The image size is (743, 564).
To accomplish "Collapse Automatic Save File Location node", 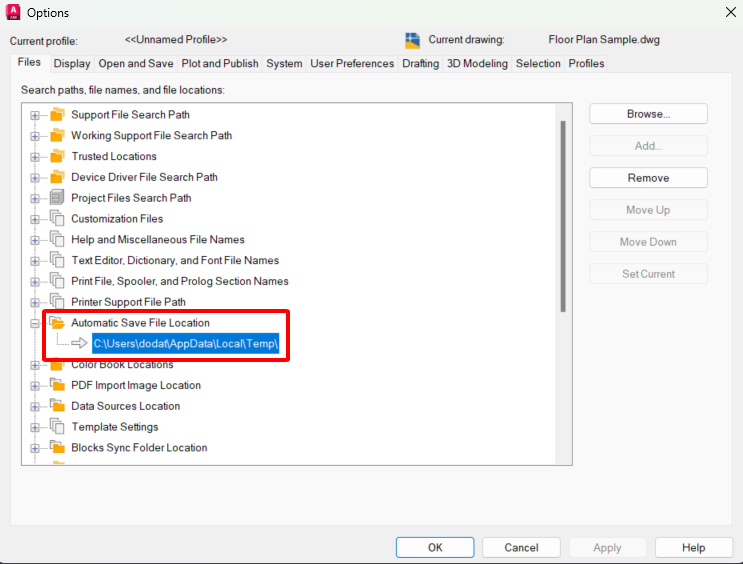I will pos(35,324).
